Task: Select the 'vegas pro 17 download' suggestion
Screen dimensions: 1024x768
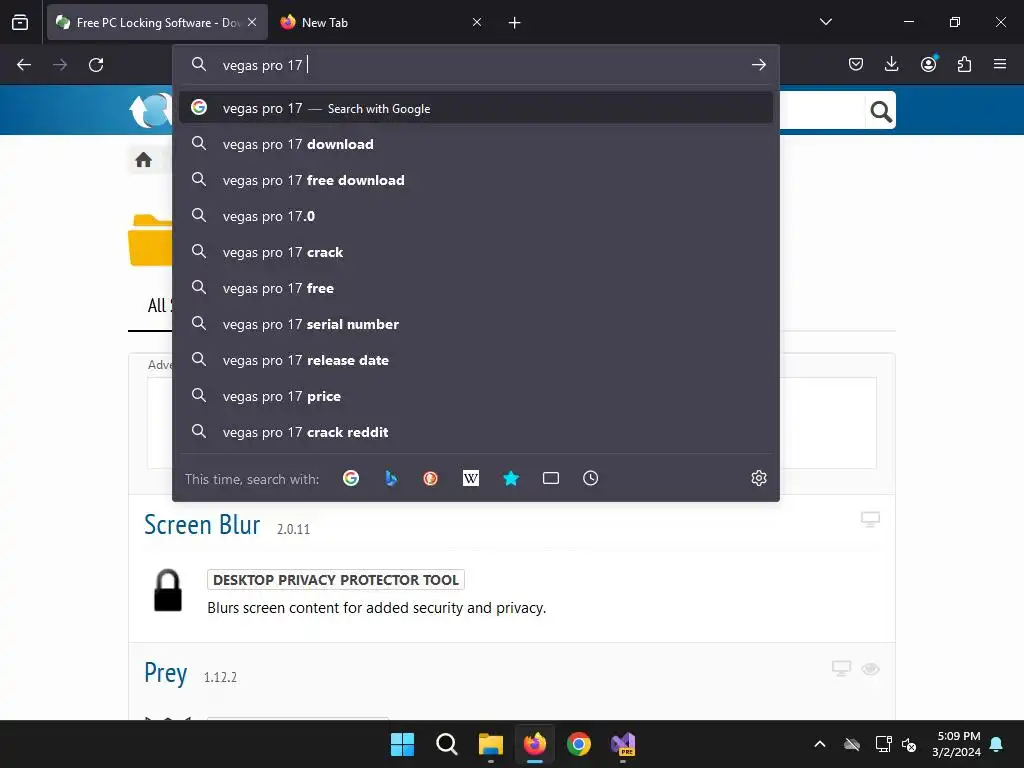Action: 475,144
